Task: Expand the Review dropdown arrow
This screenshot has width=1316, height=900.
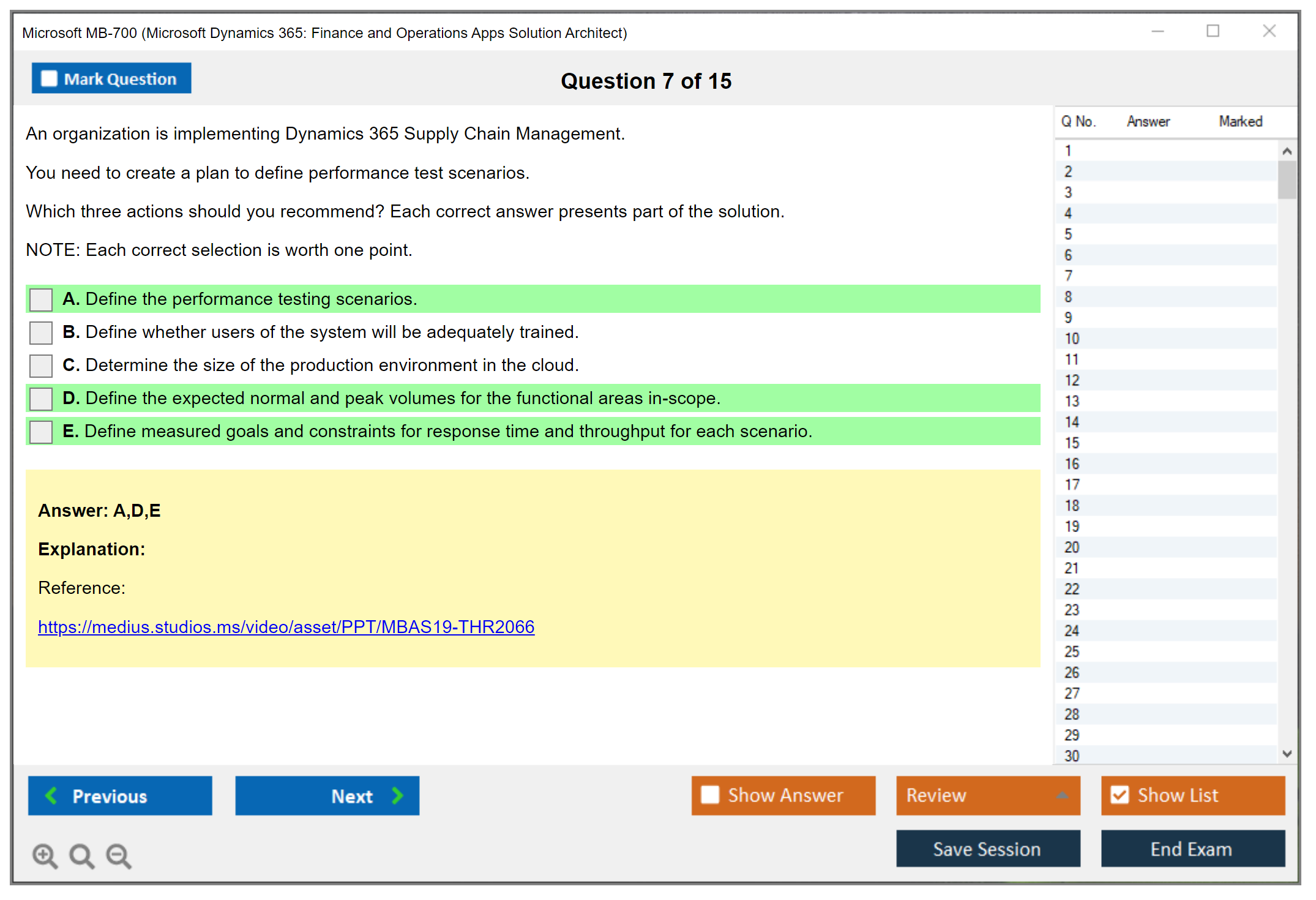Action: click(x=1062, y=795)
